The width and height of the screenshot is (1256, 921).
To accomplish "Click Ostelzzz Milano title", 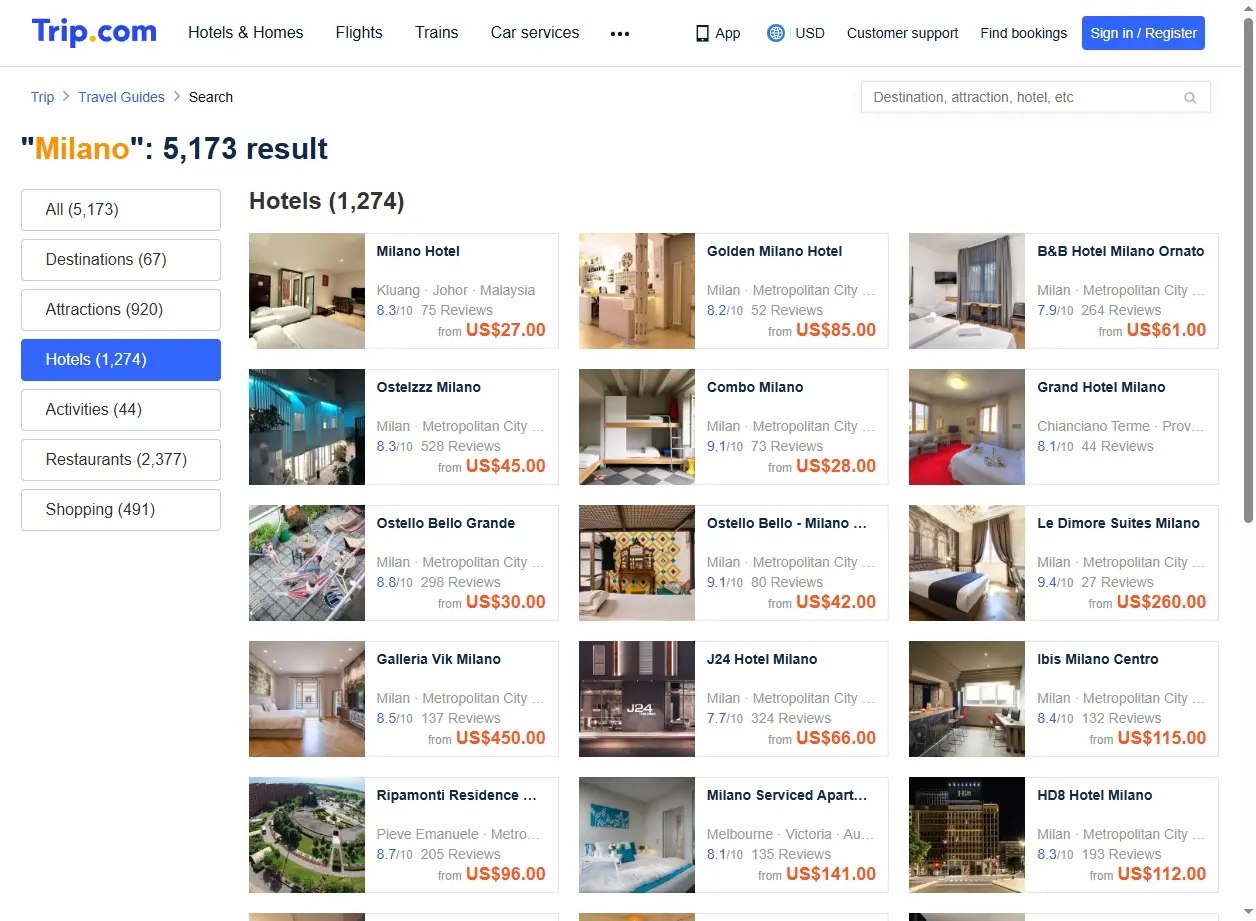I will [429, 387].
